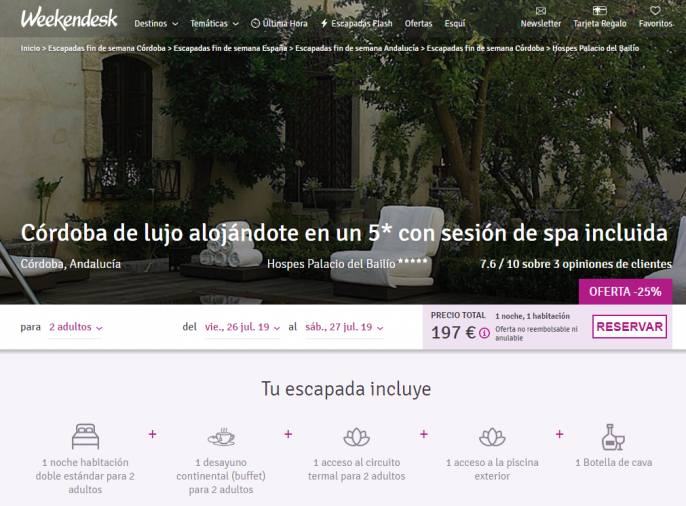
Task: Click the breakfast cup icon
Action: pyautogui.click(x=221, y=436)
